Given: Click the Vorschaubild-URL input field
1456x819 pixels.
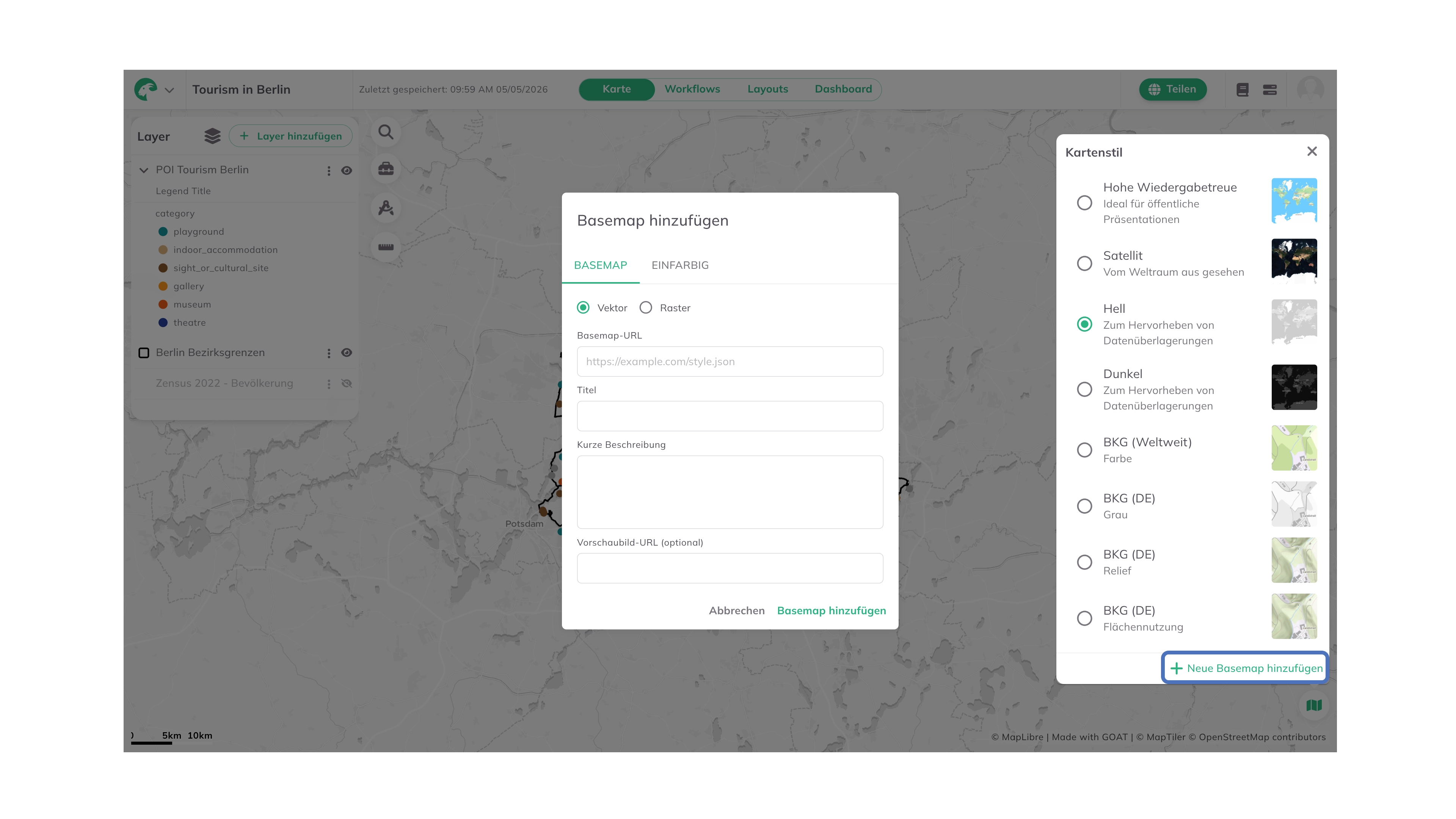Looking at the screenshot, I should (x=730, y=568).
